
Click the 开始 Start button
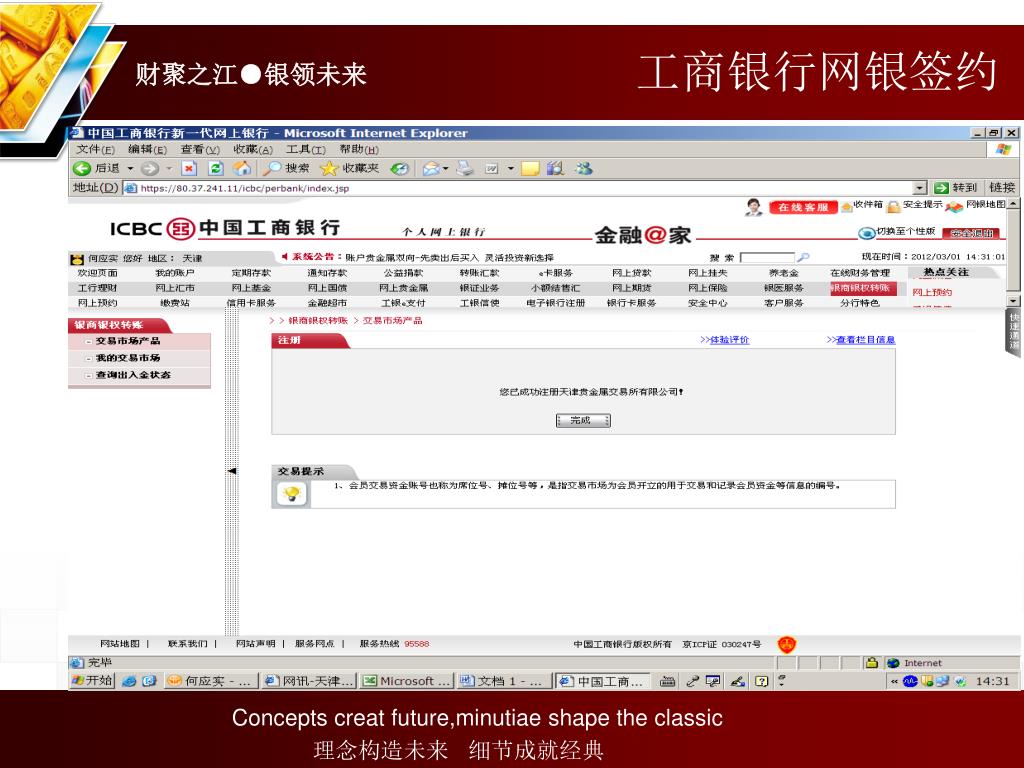[x=92, y=681]
